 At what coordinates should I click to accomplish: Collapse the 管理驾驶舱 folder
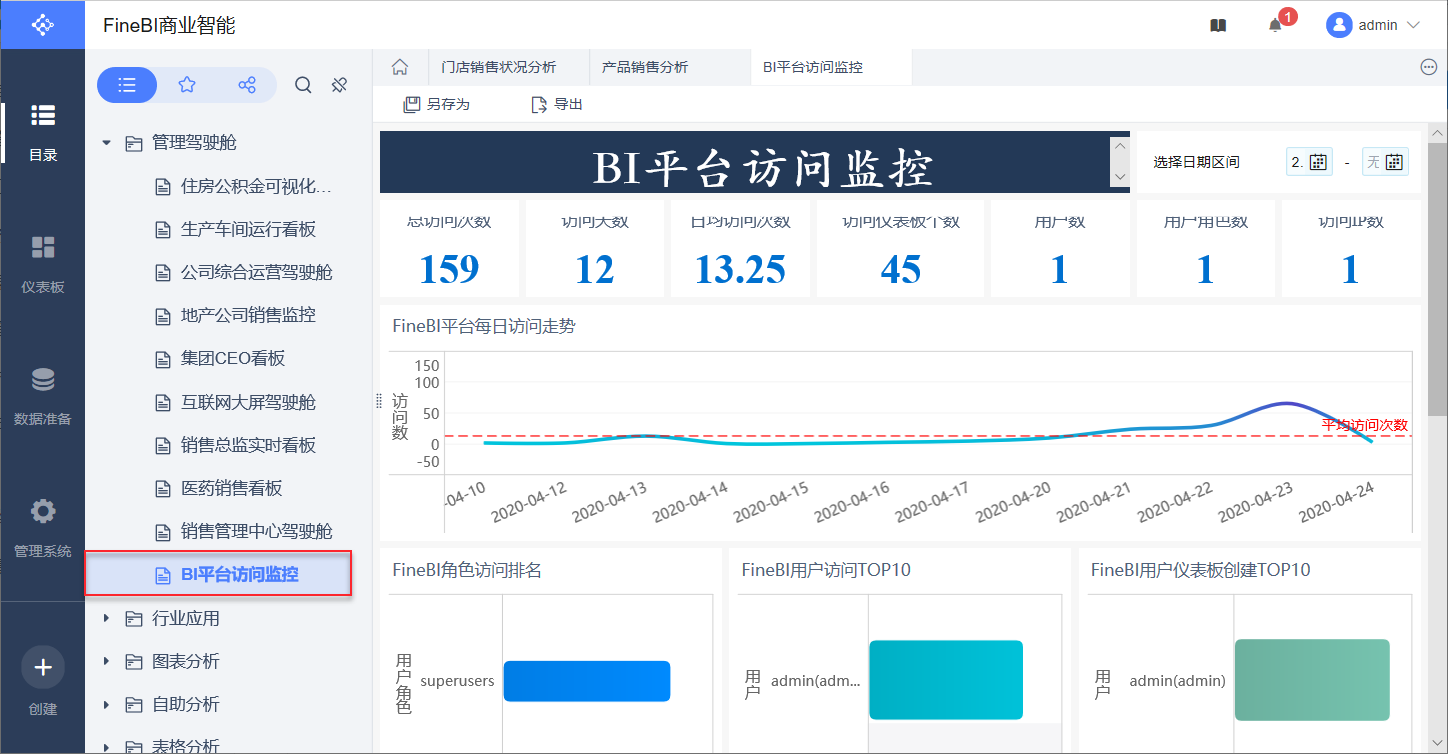(107, 143)
